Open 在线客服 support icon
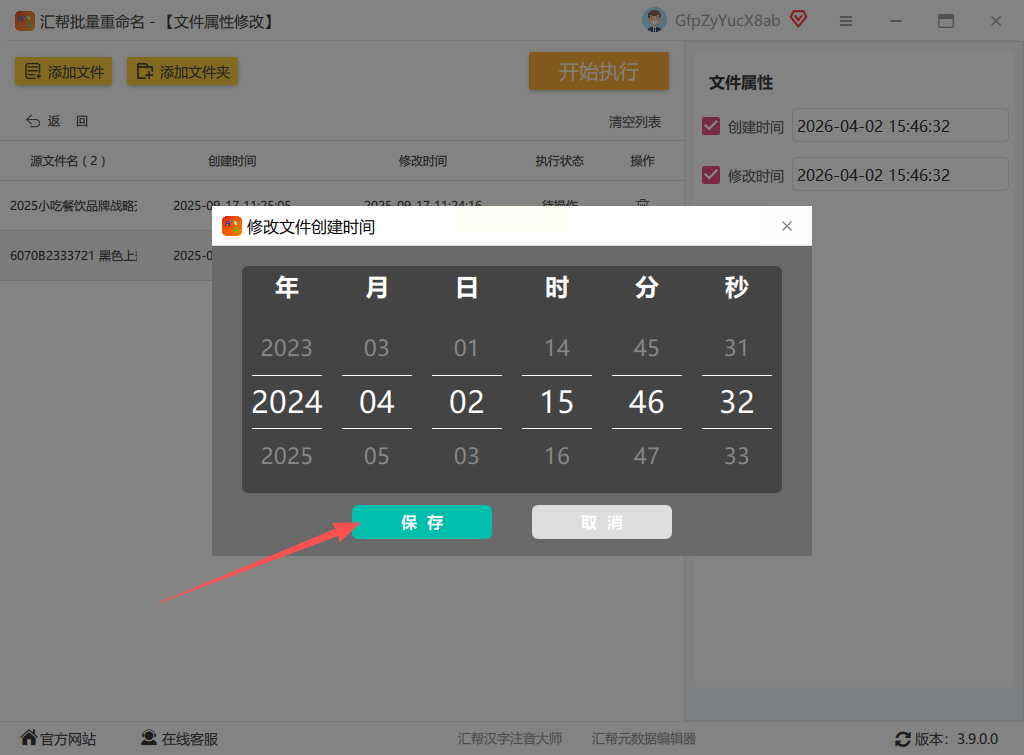Viewport: 1024px width, 755px height. (x=149, y=737)
